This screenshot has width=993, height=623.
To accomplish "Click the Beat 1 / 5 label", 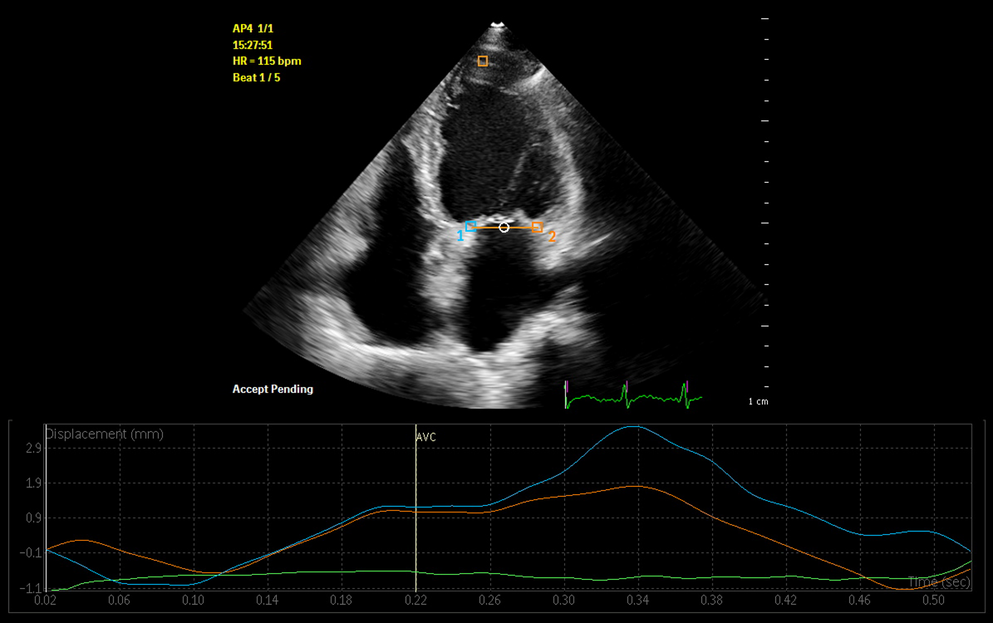I will click(x=256, y=77).
